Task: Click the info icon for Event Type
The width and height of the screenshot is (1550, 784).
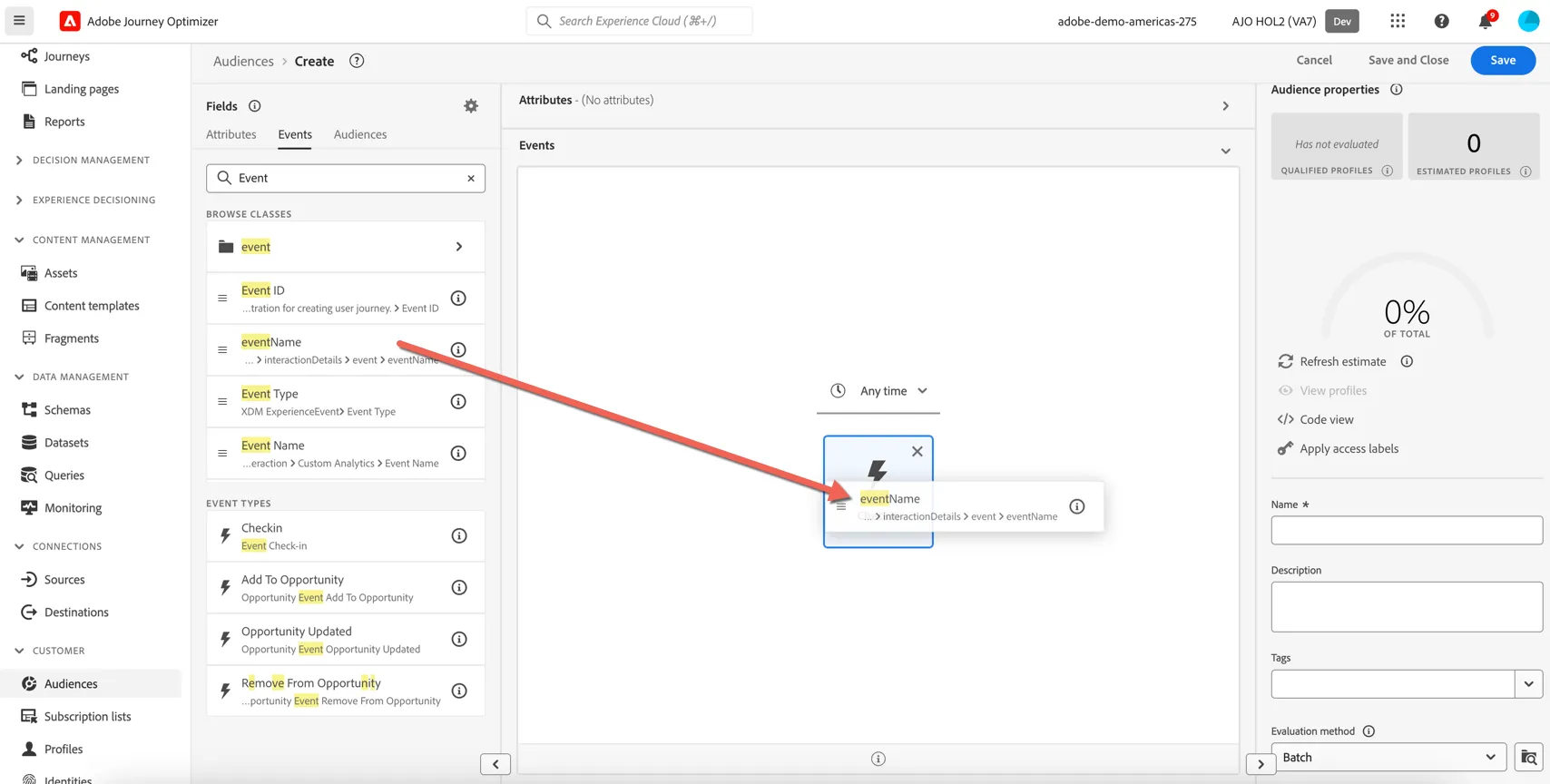Action: 458,402
